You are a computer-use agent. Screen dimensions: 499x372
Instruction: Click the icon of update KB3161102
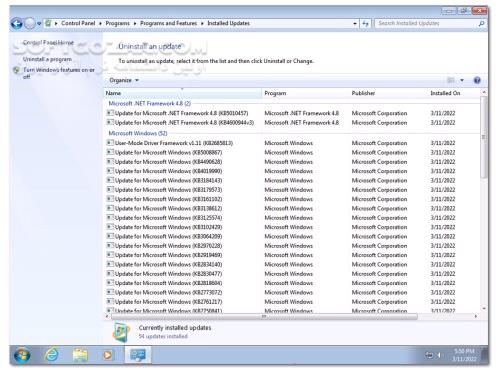(x=110, y=199)
